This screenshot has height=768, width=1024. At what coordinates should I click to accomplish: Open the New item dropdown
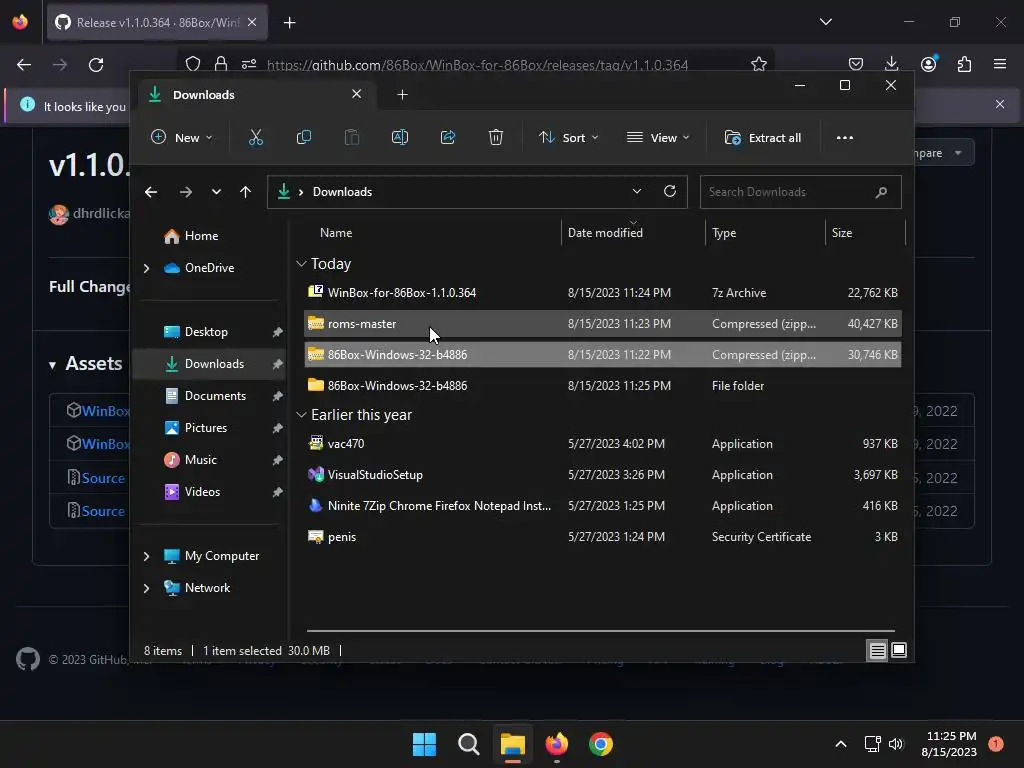click(182, 138)
